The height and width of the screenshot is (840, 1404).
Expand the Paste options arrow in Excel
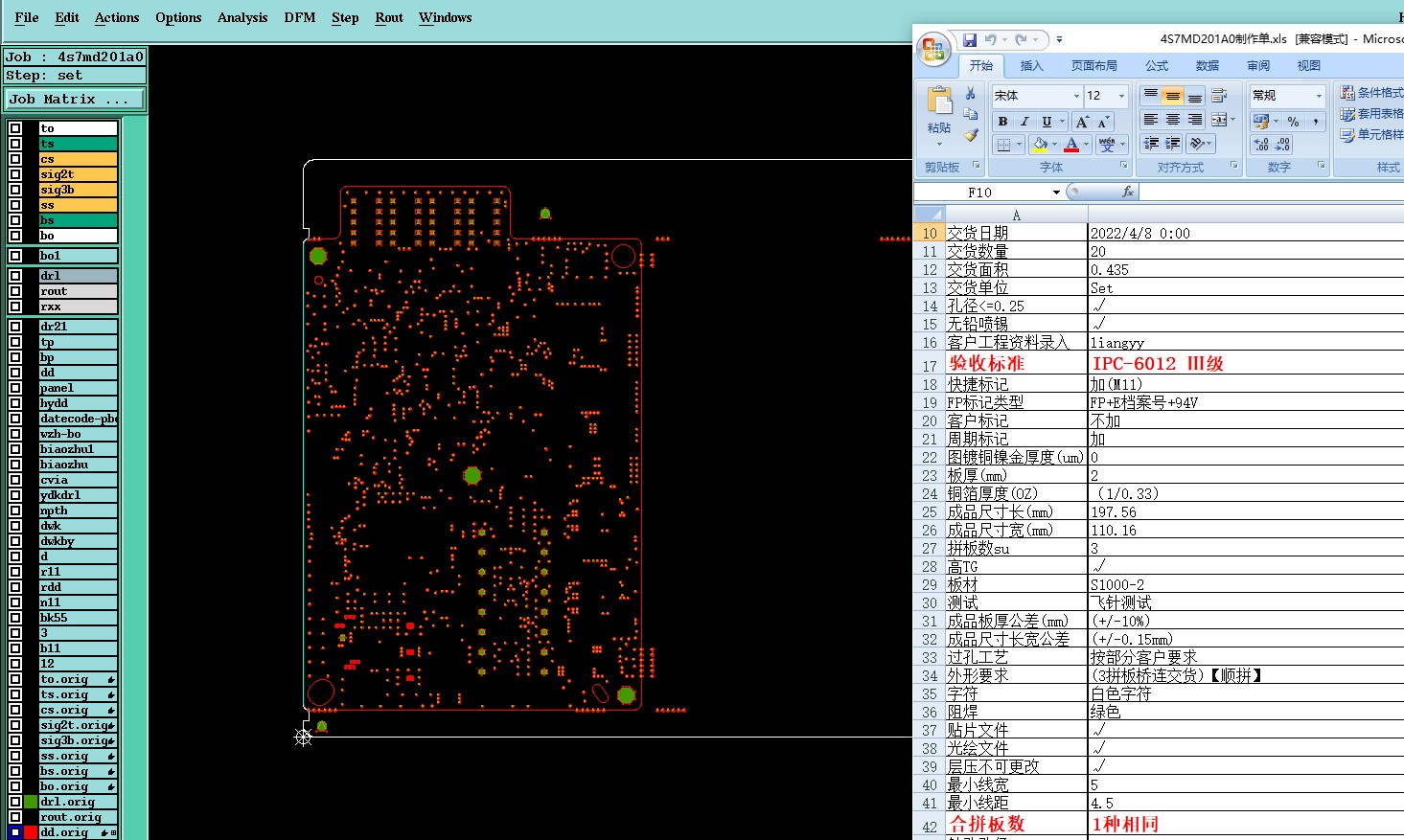coord(939,144)
